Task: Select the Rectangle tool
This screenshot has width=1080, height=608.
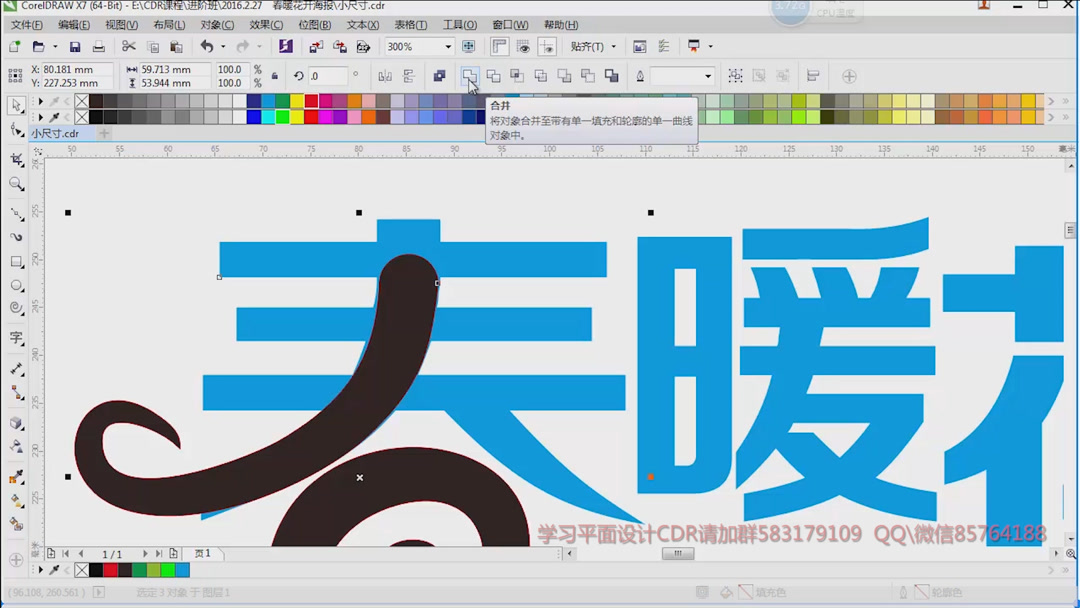Action: [16, 262]
